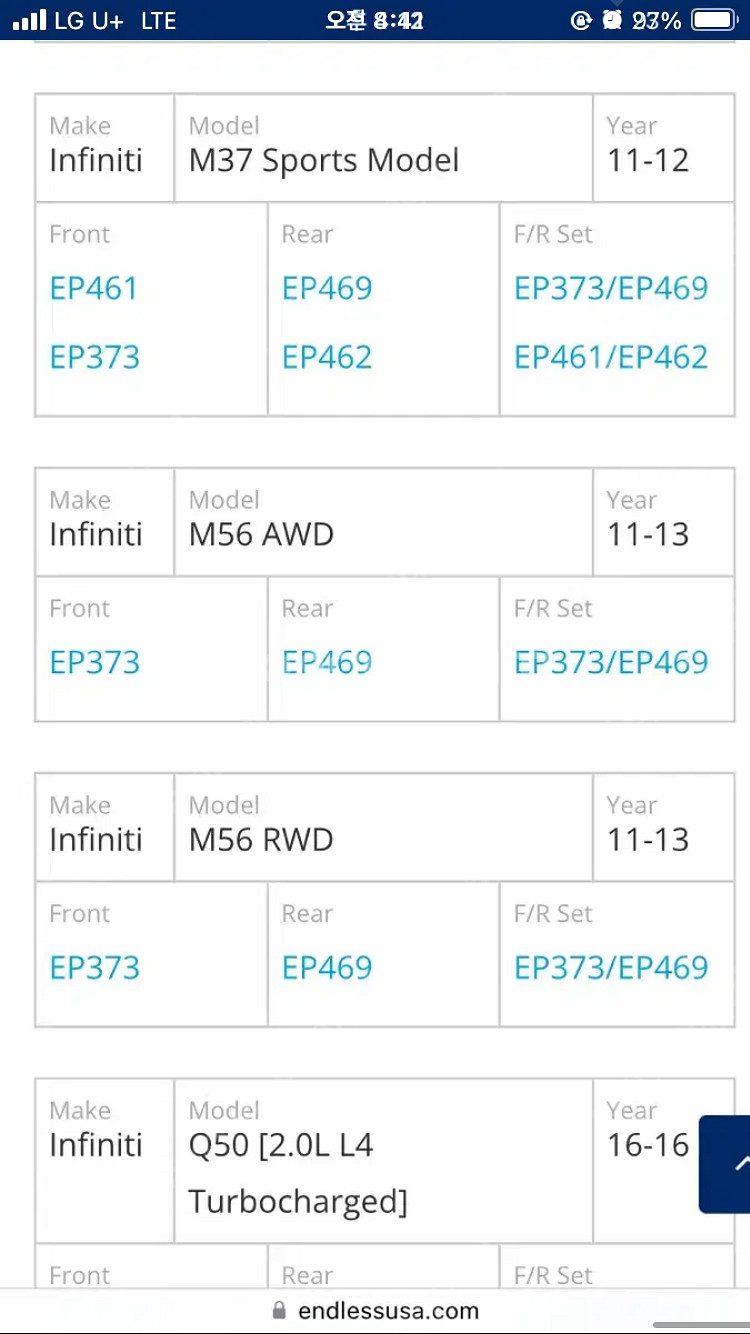Open EP461 front pad for M37 Sports
The height and width of the screenshot is (1334, 750).
tap(94, 288)
